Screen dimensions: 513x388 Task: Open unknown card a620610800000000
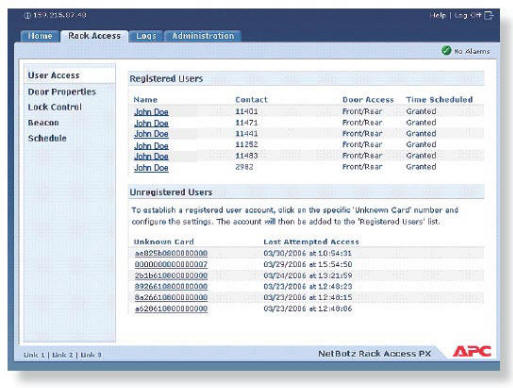click(171, 309)
